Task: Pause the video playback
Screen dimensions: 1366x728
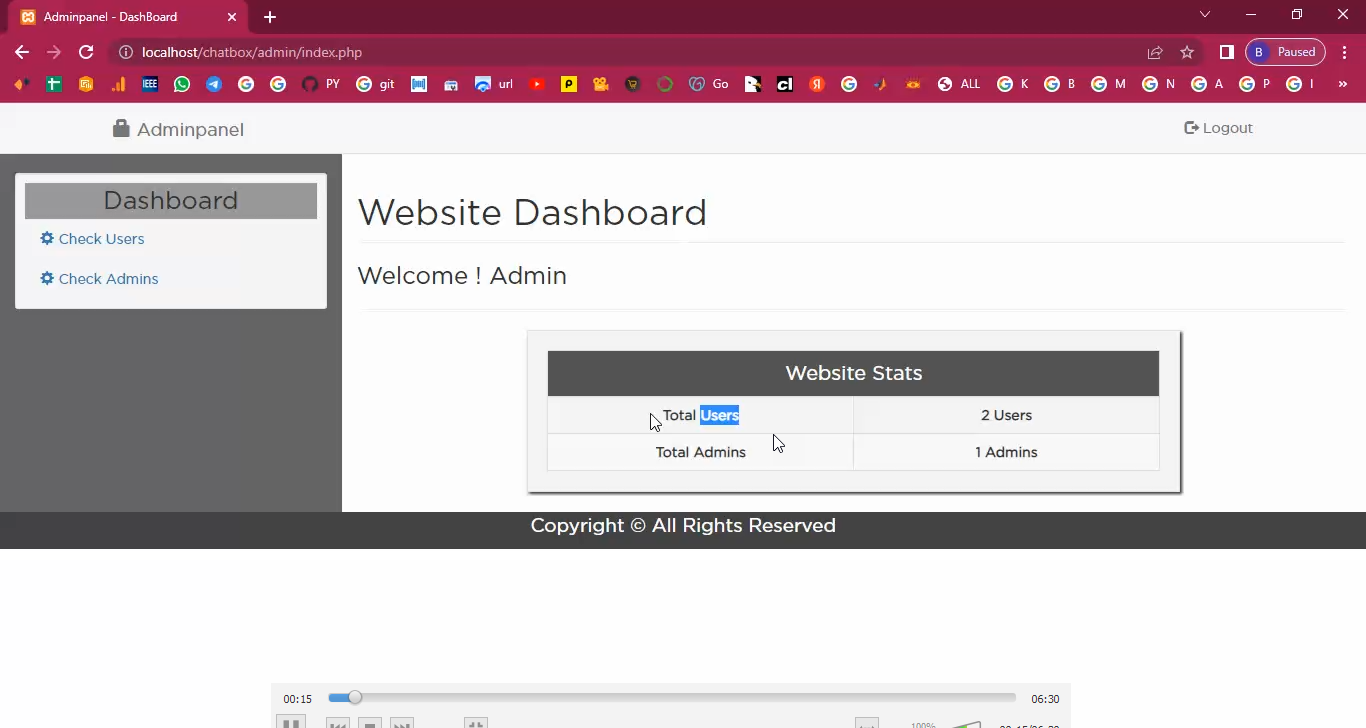Action: click(291, 724)
